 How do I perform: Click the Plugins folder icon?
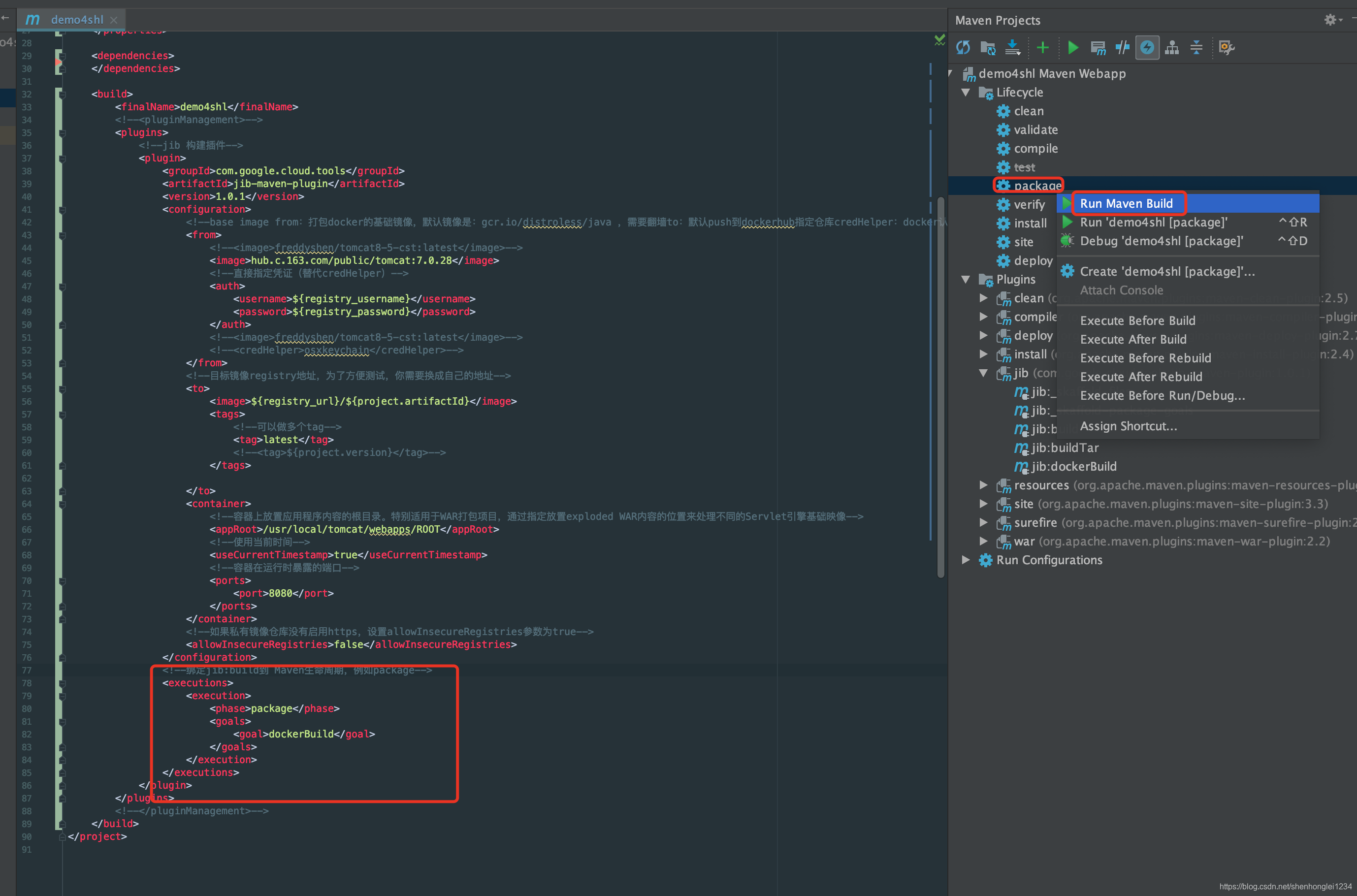click(986, 280)
